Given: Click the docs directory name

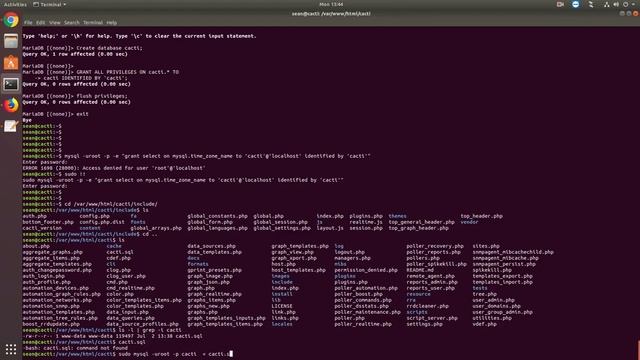Looking at the screenshot, I should 193,258.
